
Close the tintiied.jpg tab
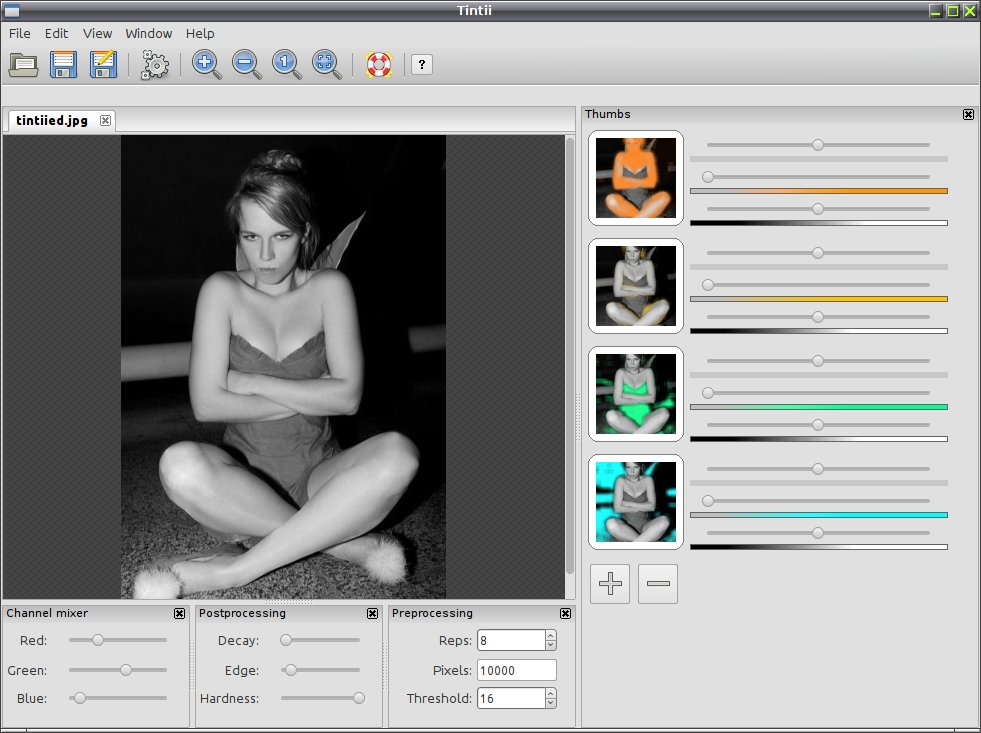pyautogui.click(x=105, y=120)
